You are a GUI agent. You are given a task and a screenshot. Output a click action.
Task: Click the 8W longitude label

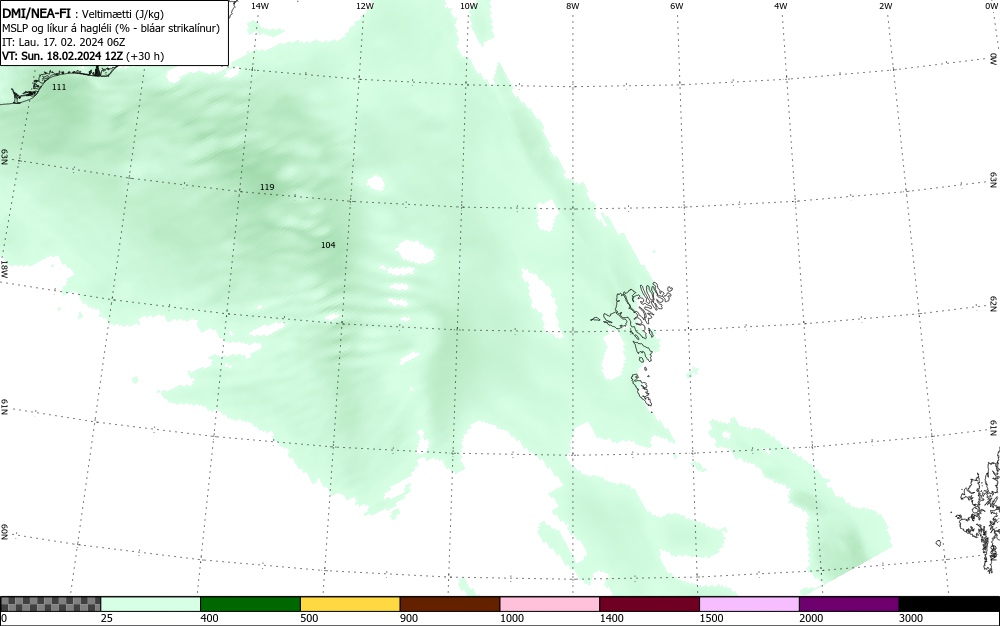tap(573, 6)
